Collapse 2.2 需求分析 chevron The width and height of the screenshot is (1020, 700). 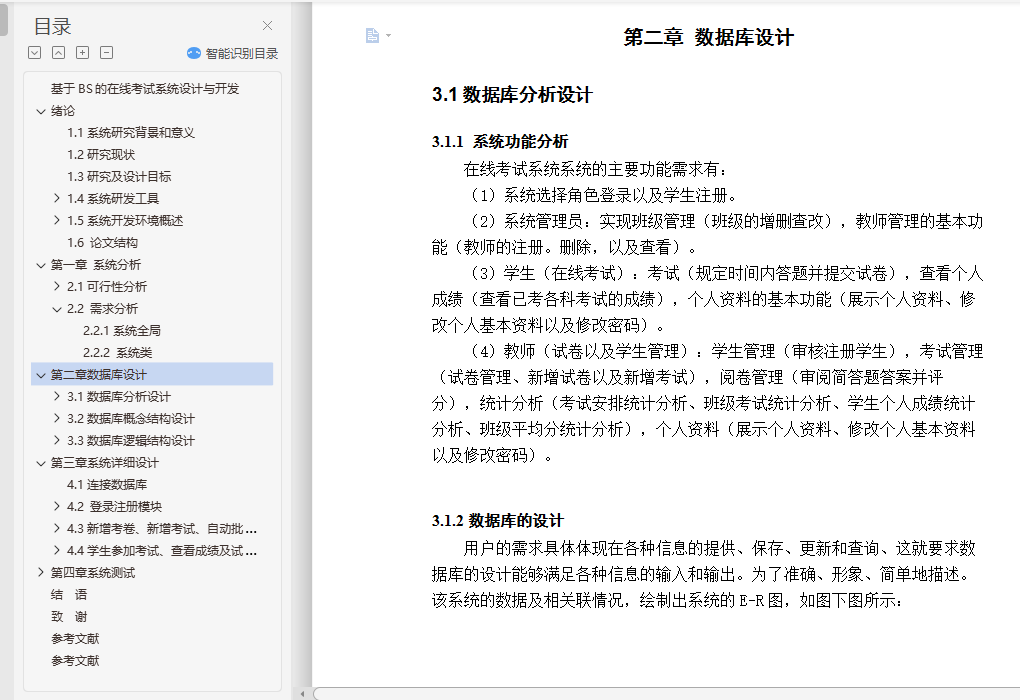click(57, 309)
